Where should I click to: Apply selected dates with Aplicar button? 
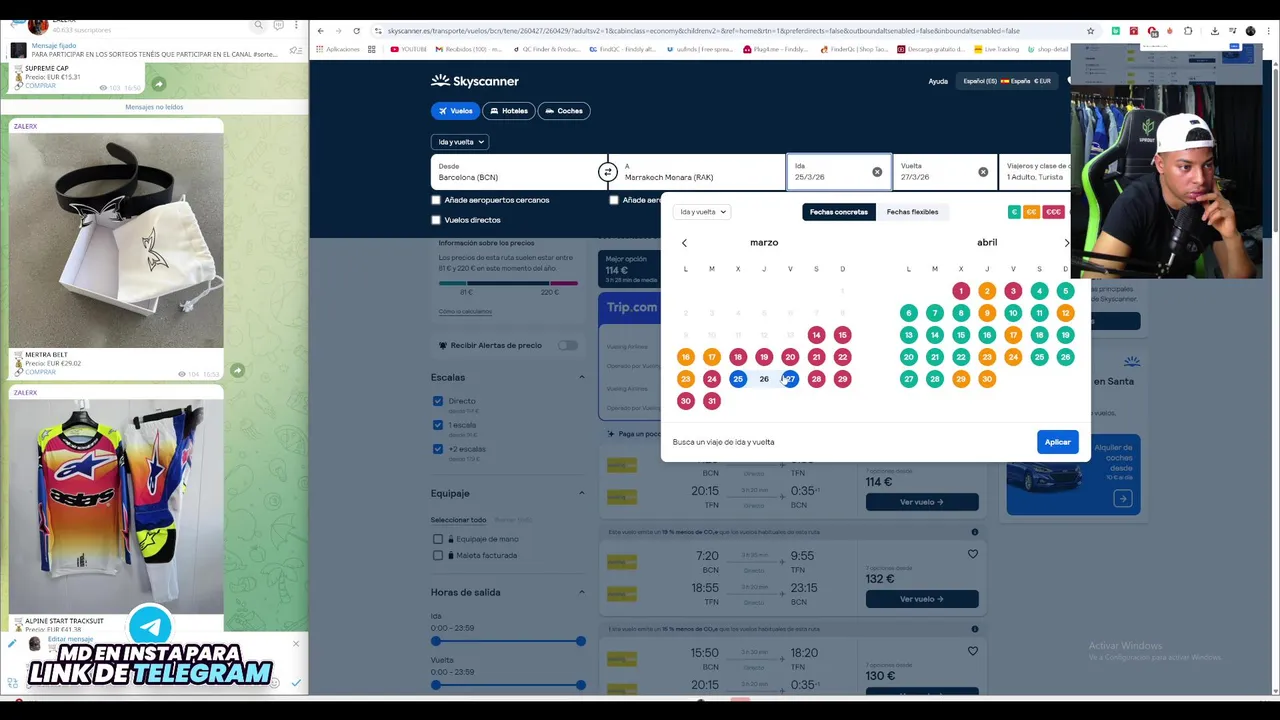coord(1057,442)
